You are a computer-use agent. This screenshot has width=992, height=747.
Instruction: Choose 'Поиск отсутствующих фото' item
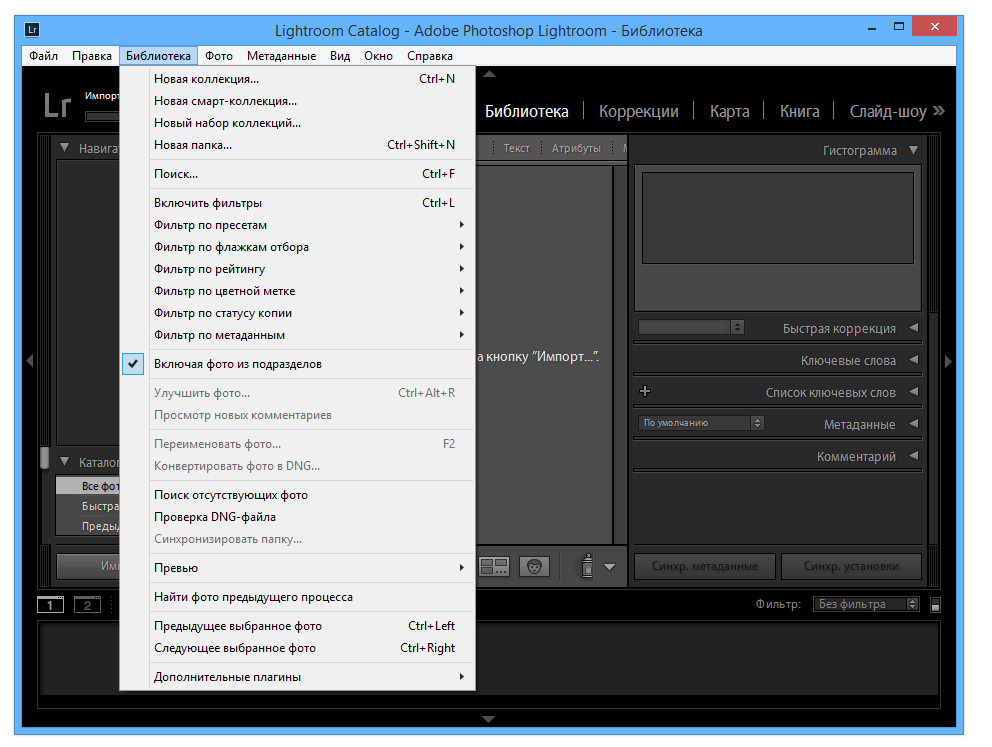(297, 495)
